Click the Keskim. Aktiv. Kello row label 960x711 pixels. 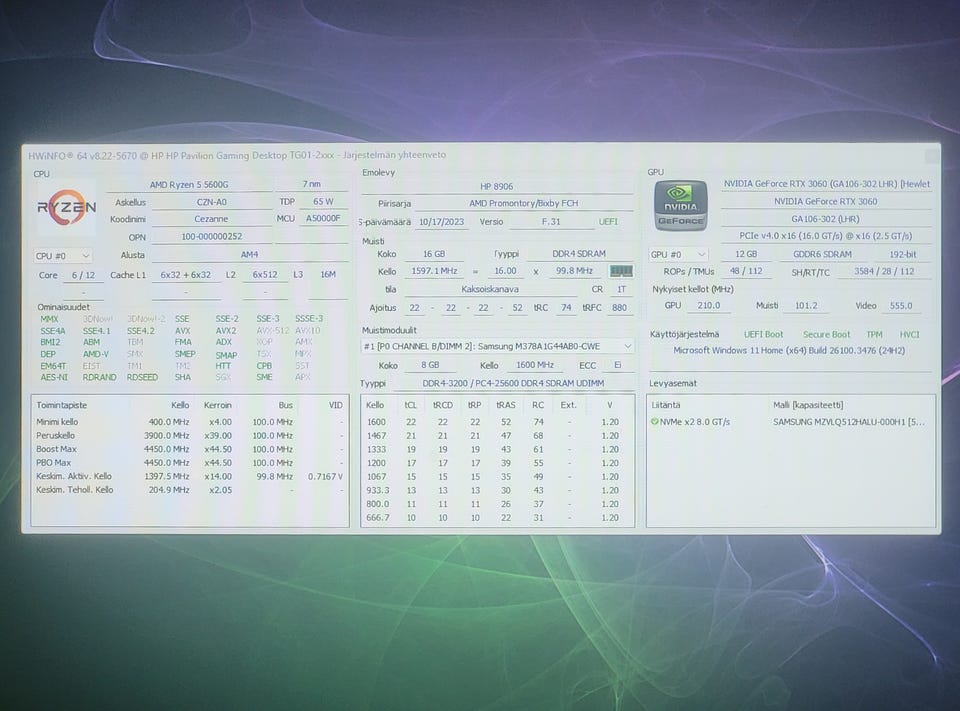pos(73,476)
